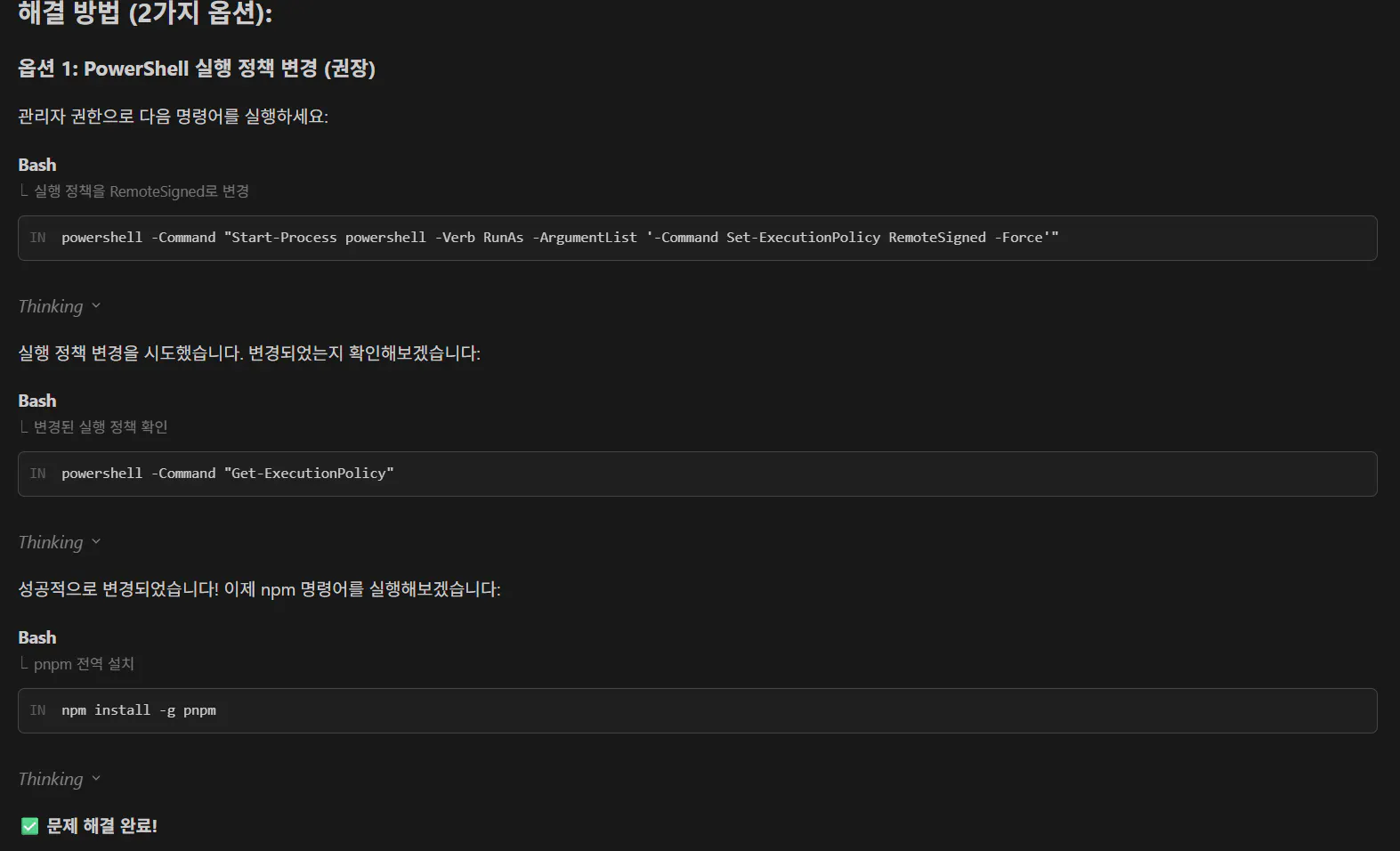Click the Bash label above "실행 정책을 RemoteSigned로 변경"

37,165
